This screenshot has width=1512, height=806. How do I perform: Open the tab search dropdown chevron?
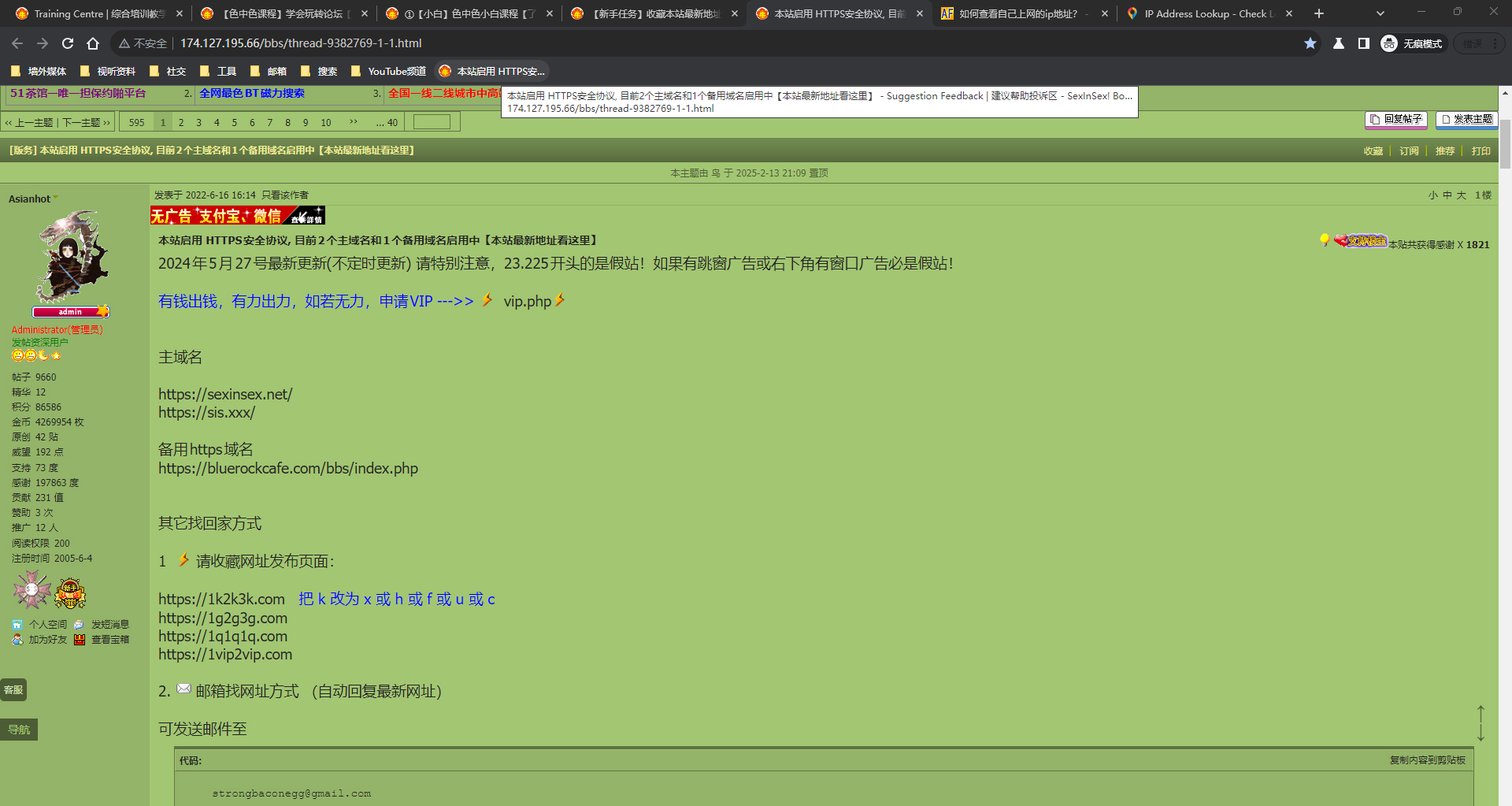(1380, 13)
